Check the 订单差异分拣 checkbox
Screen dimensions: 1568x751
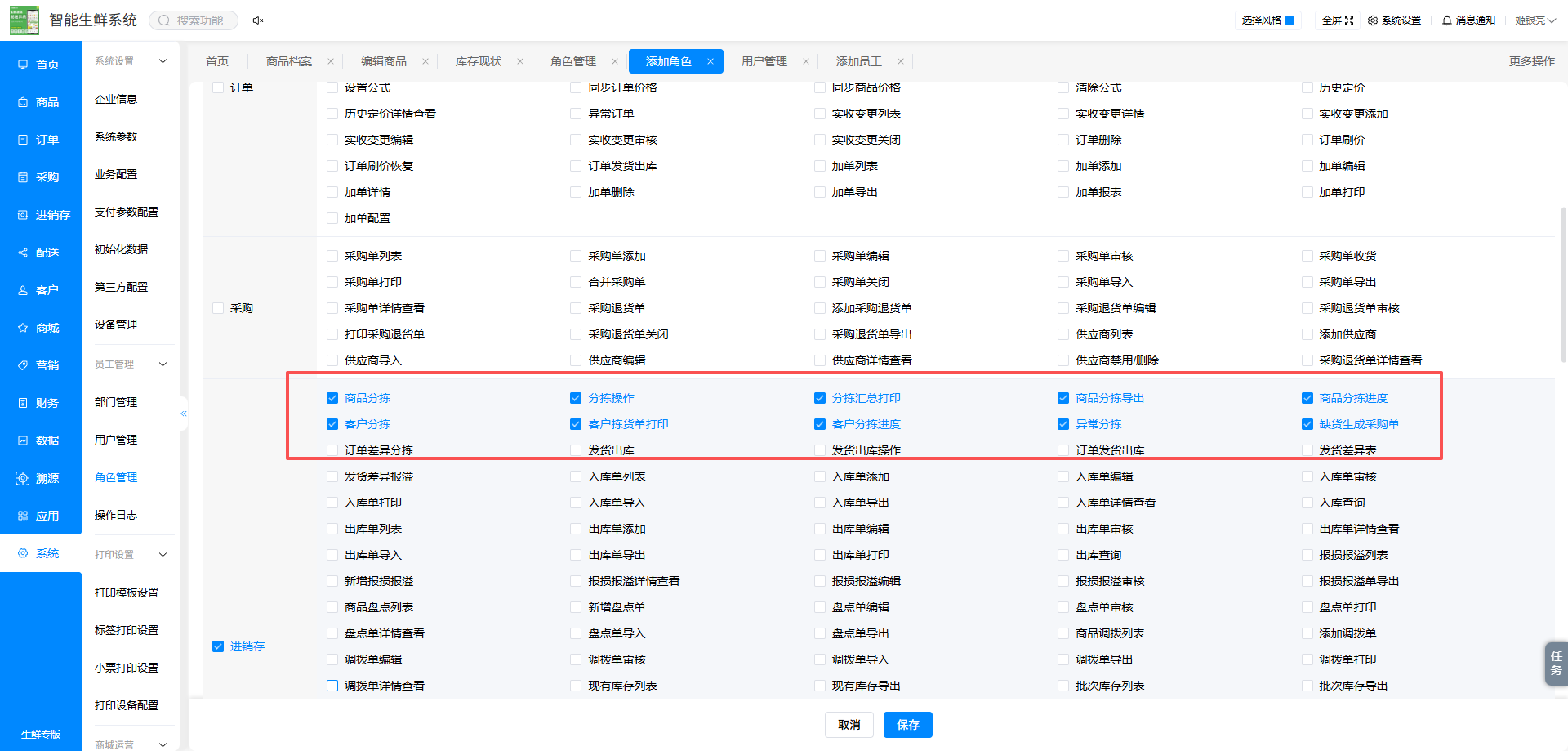(x=332, y=450)
